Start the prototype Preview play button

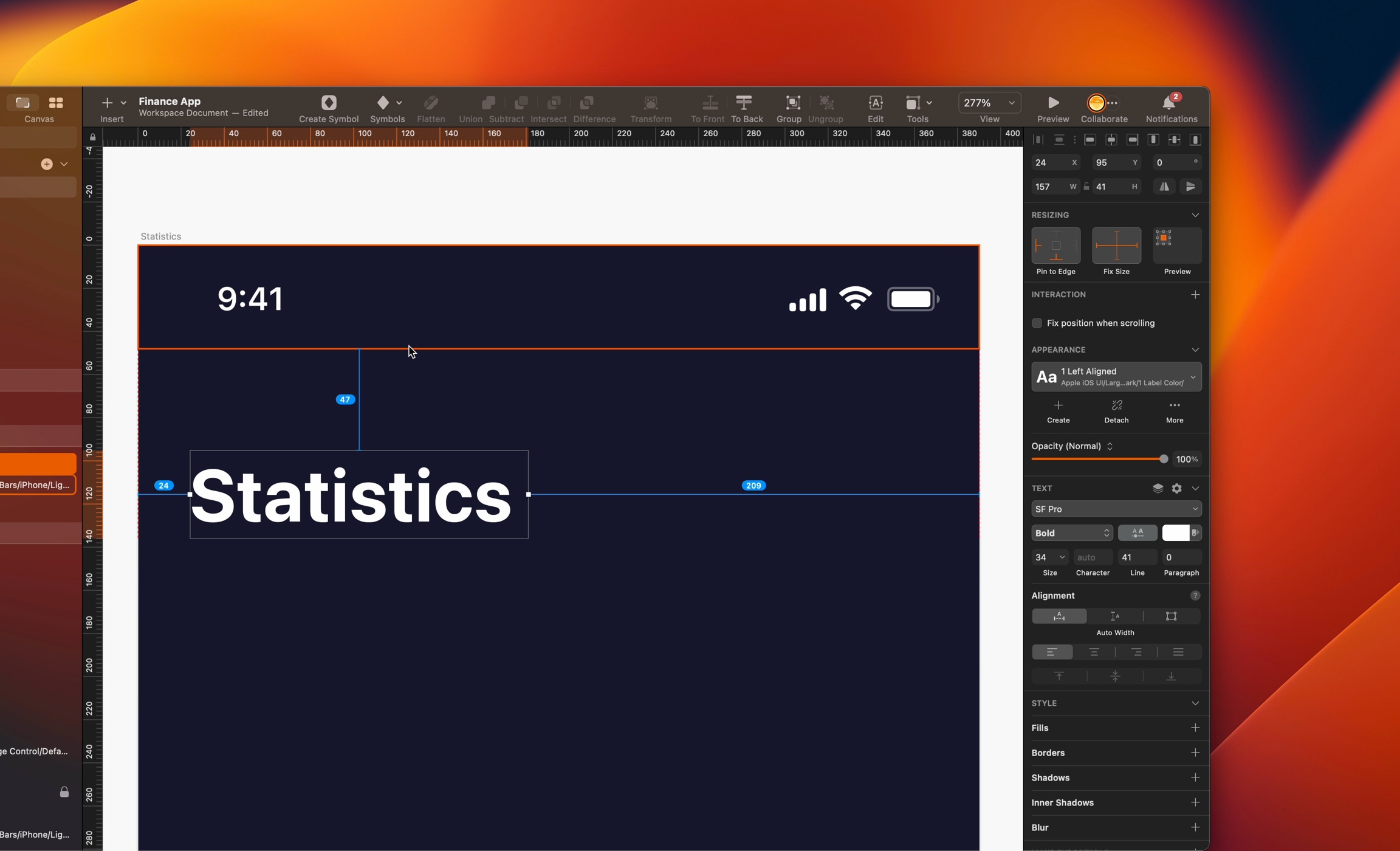point(1053,103)
